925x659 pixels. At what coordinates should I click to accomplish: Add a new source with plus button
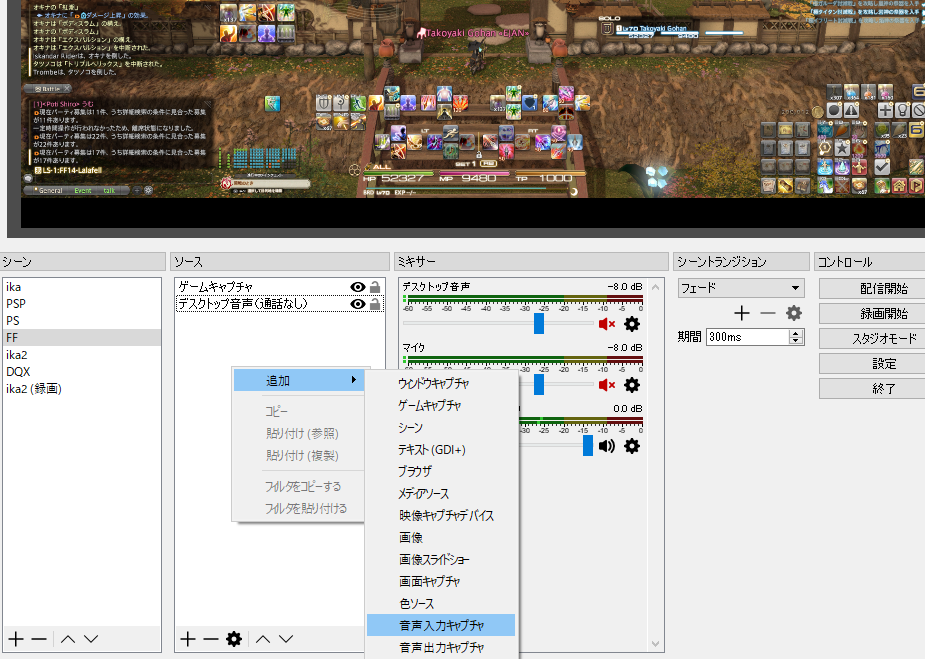(188, 639)
